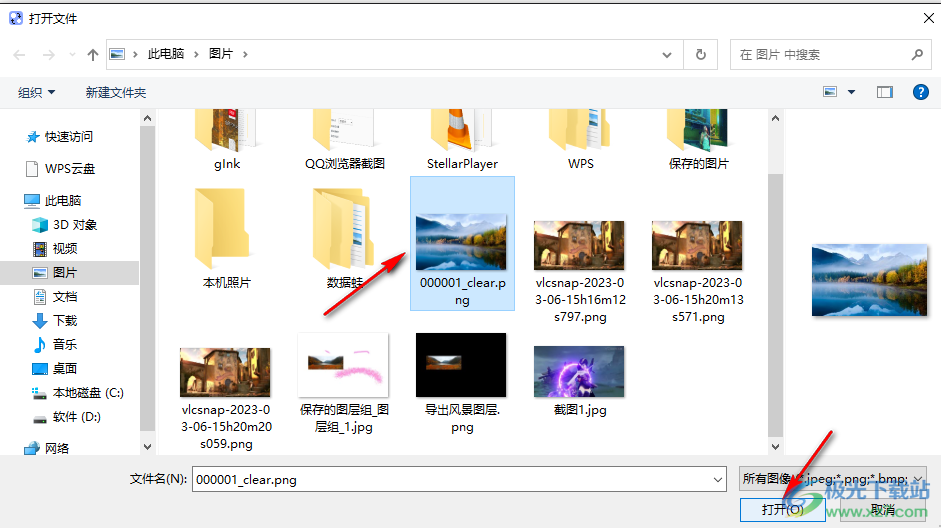
Task: Select the QQ浏览器截图 folder
Action: pos(344,140)
